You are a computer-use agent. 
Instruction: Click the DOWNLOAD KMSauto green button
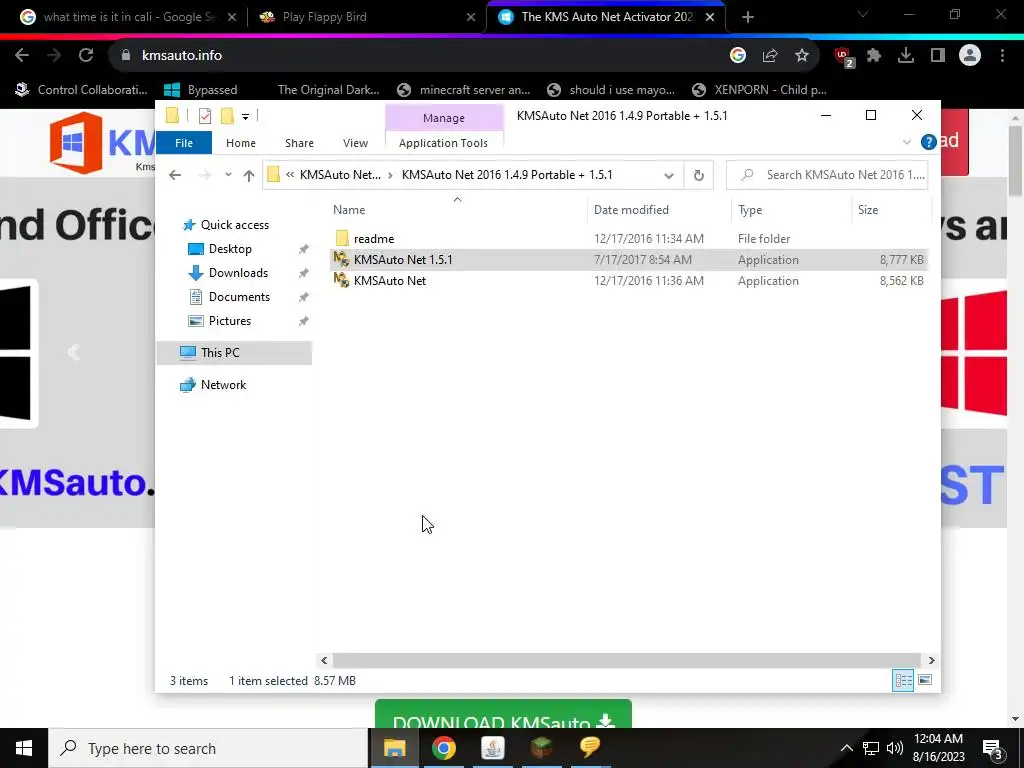click(x=504, y=714)
